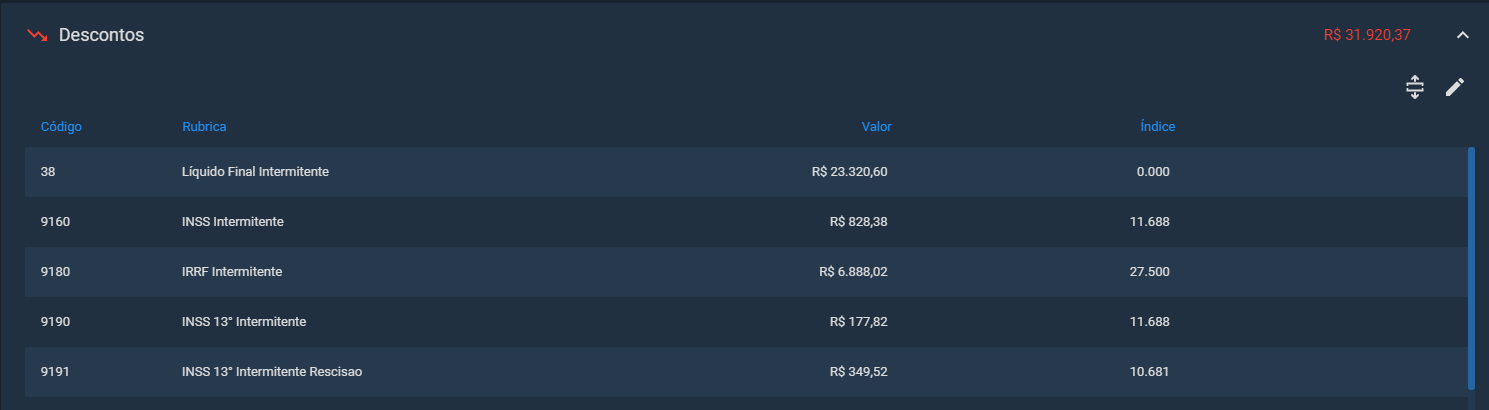Sort by the Código column header
1489x410 pixels.
click(61, 127)
